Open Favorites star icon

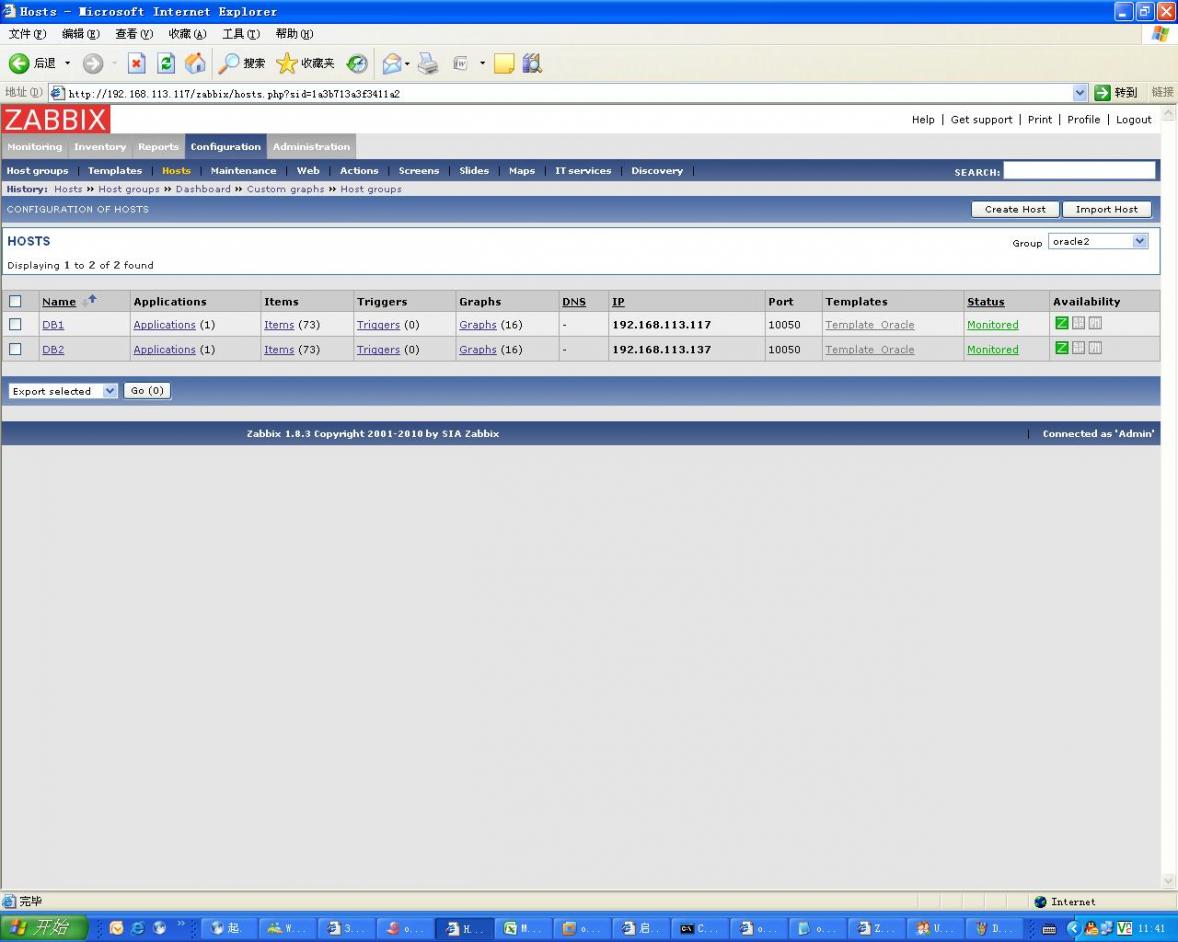(x=286, y=63)
